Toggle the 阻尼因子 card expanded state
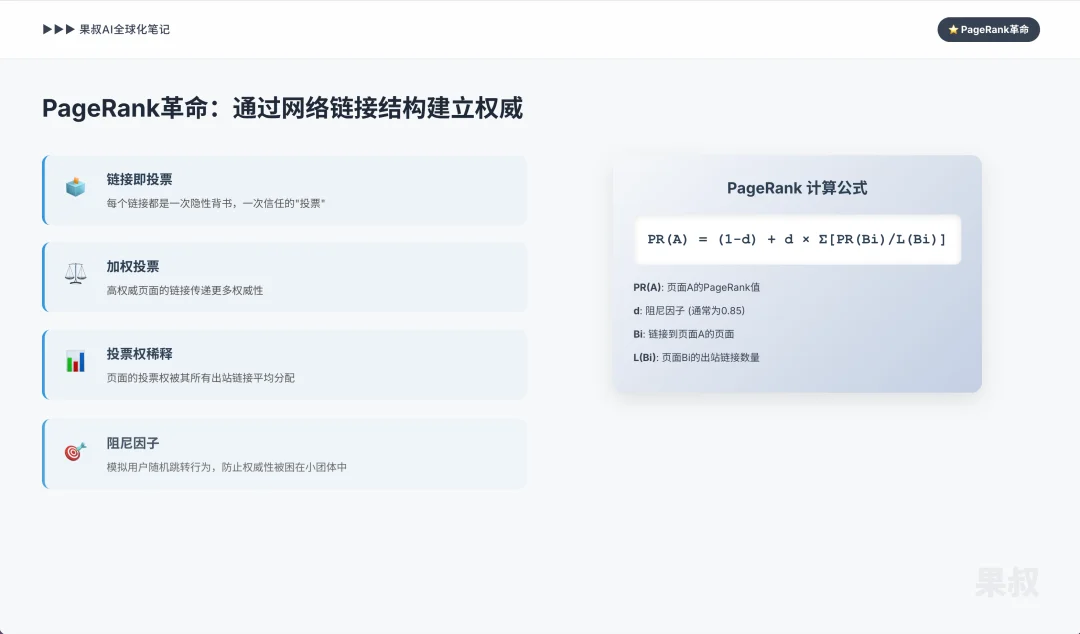This screenshot has height=634, width=1080. (x=285, y=452)
